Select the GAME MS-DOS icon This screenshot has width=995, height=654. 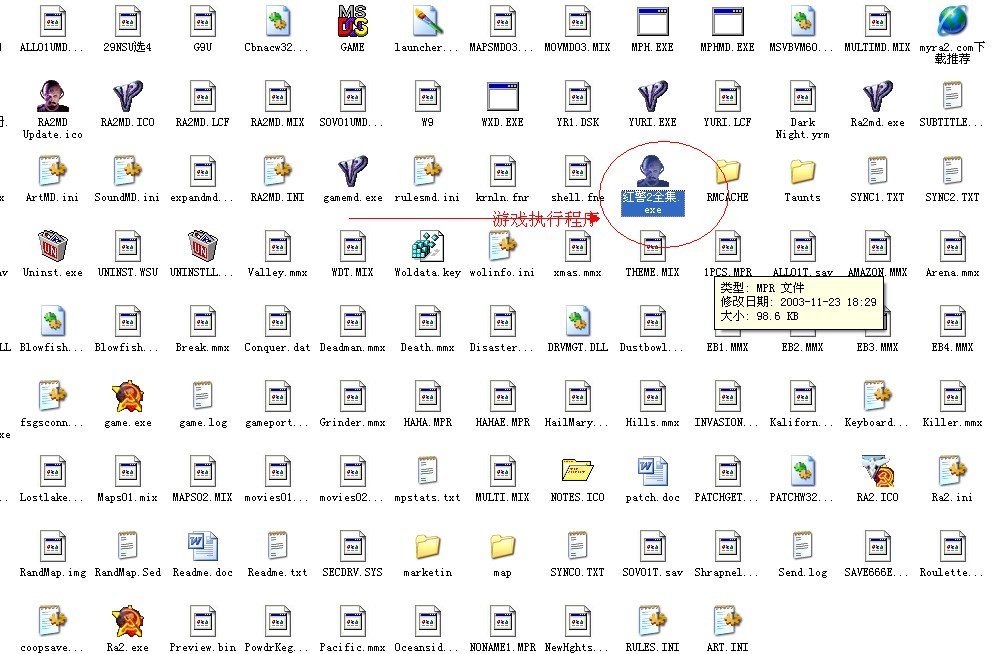pos(352,22)
